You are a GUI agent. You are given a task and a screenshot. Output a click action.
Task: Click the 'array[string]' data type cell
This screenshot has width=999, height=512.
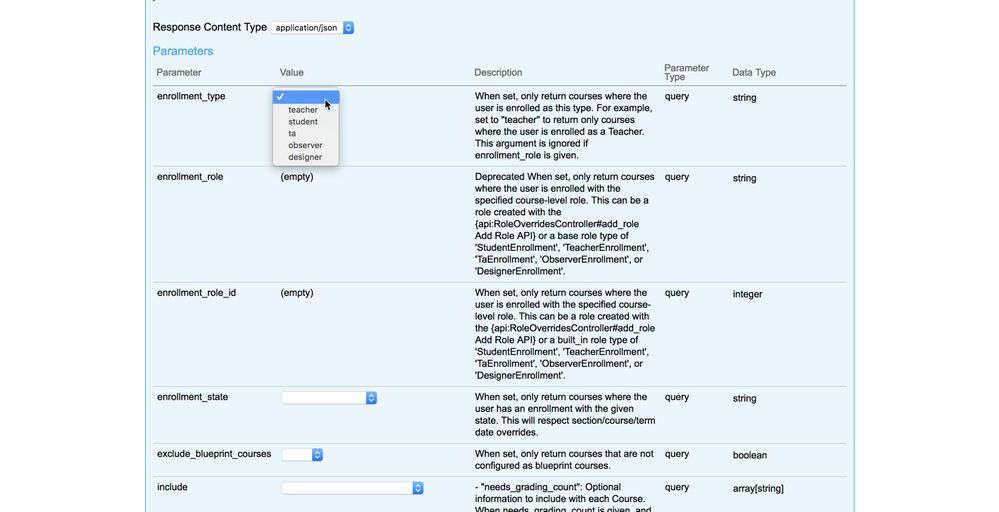(758, 488)
